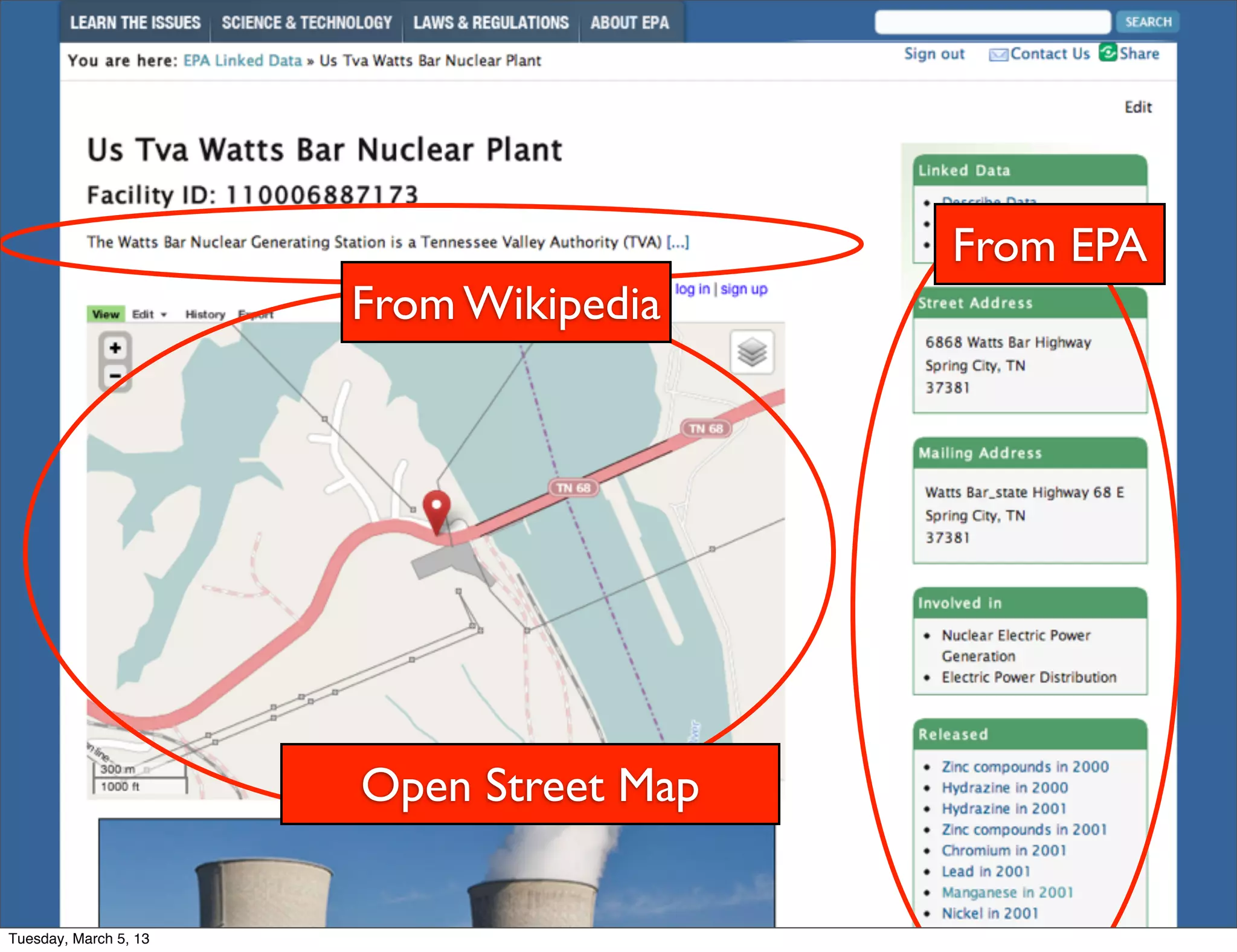Expand description with [...] link
This screenshot has width=1237, height=952.
pos(678,242)
